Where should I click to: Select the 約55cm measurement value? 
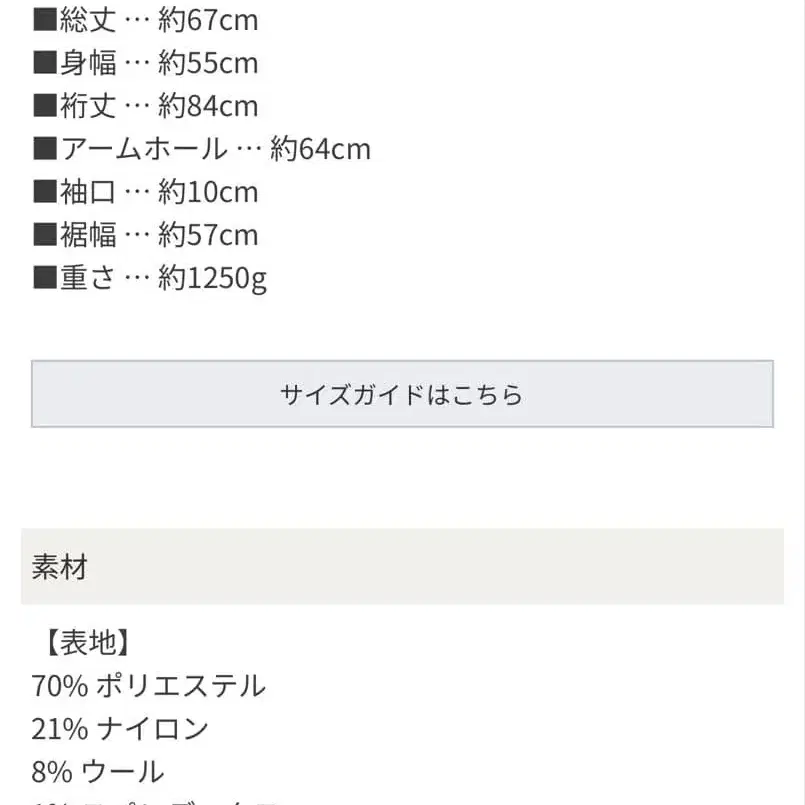click(206, 62)
